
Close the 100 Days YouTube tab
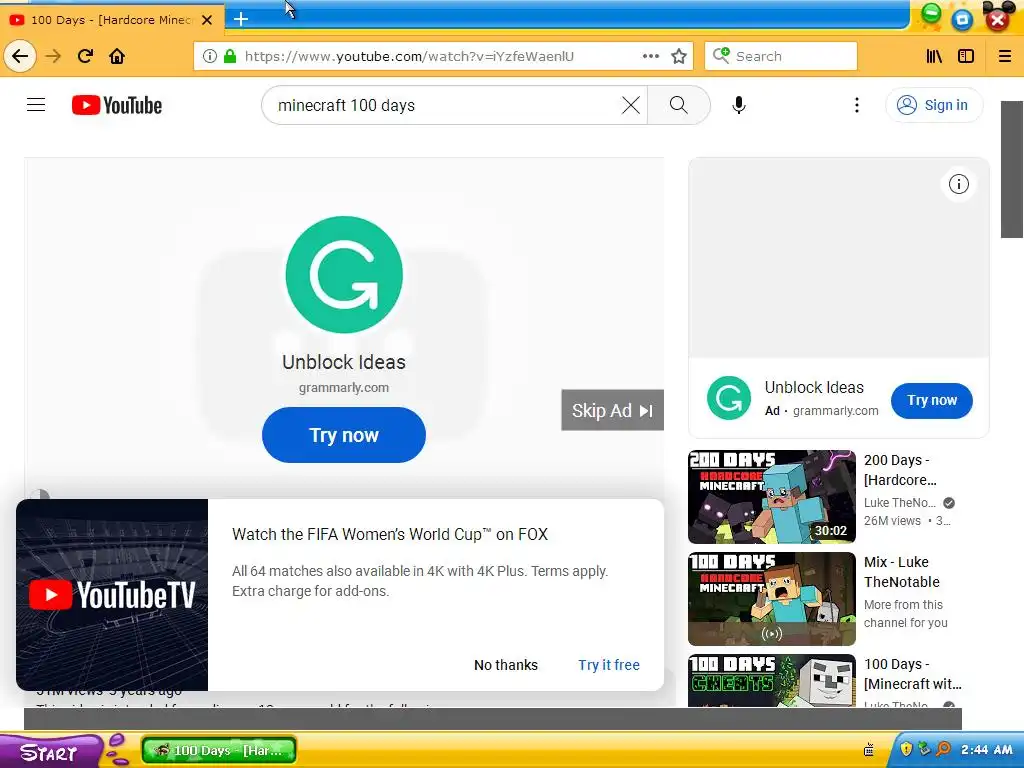coord(207,20)
